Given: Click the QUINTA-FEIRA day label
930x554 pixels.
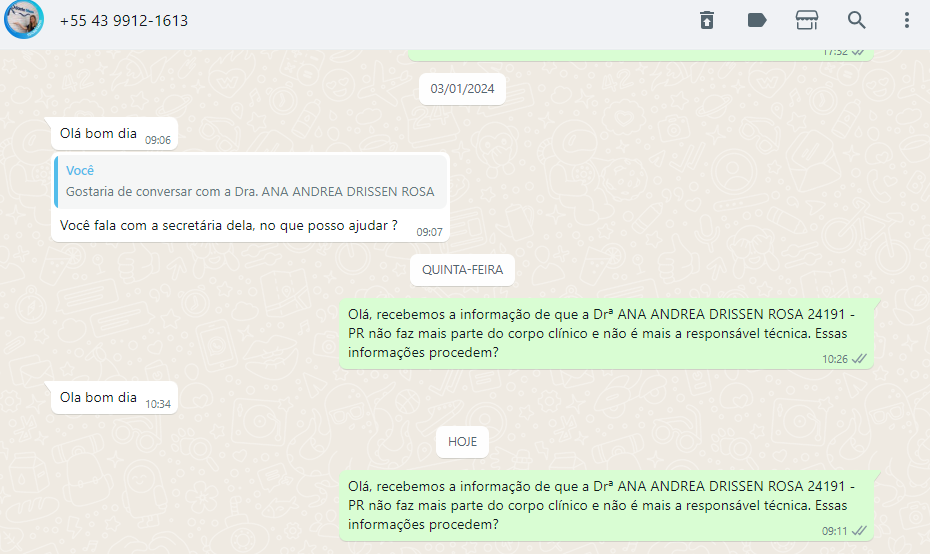Looking at the screenshot, I should pyautogui.click(x=462, y=270).
